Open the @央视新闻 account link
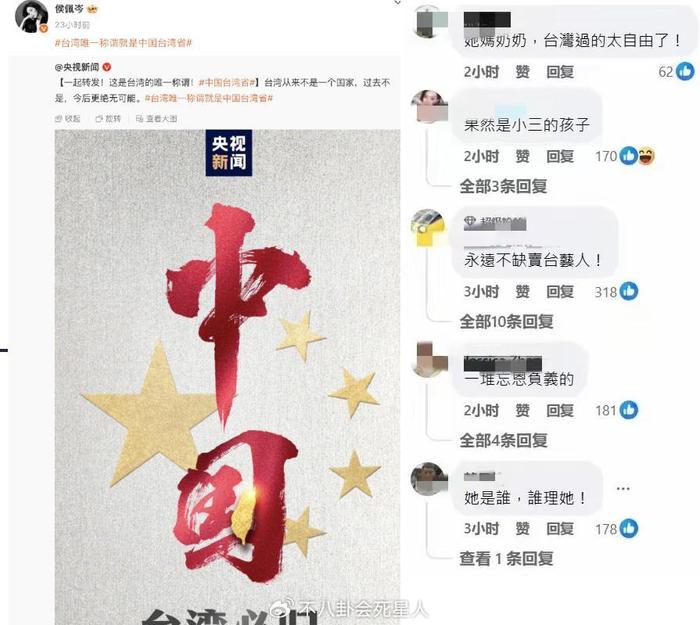Image resolution: width=700 pixels, height=625 pixels. (77, 67)
